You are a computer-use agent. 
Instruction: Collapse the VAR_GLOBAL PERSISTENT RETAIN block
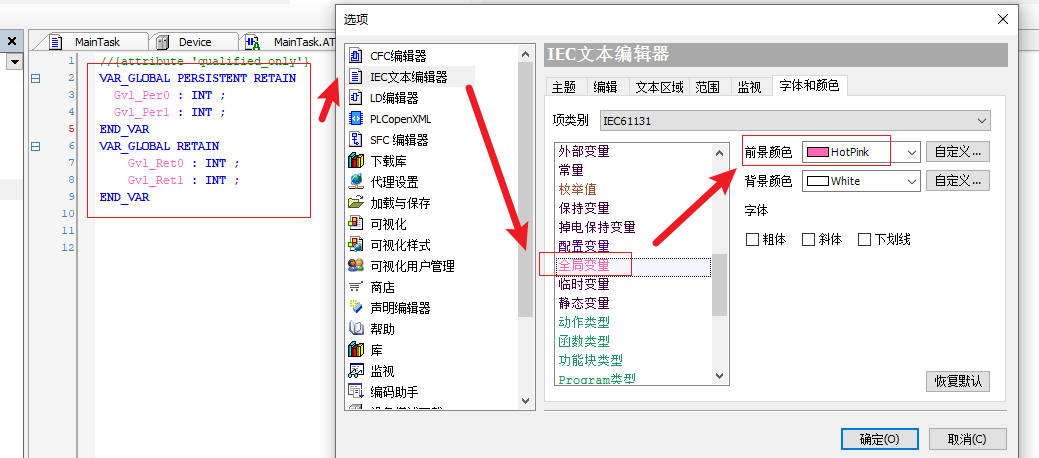(x=36, y=77)
